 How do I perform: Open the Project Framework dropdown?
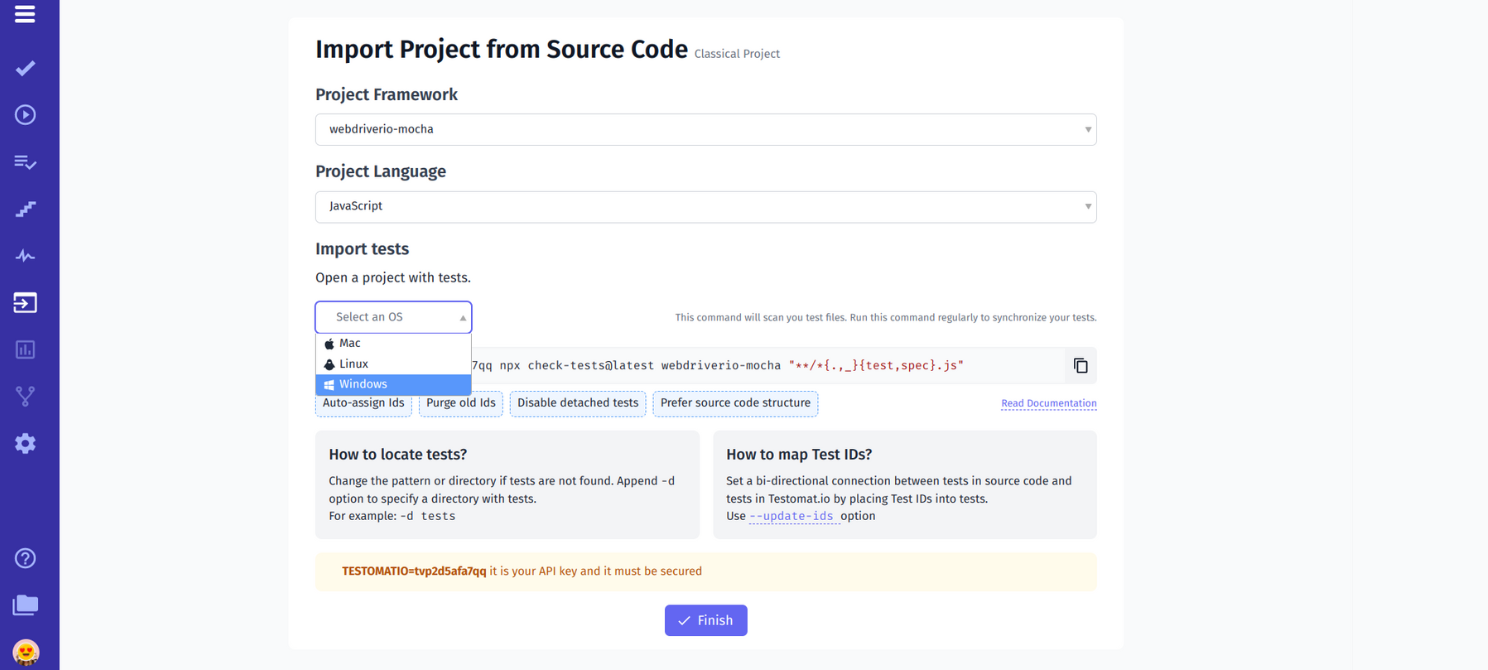[705, 129]
